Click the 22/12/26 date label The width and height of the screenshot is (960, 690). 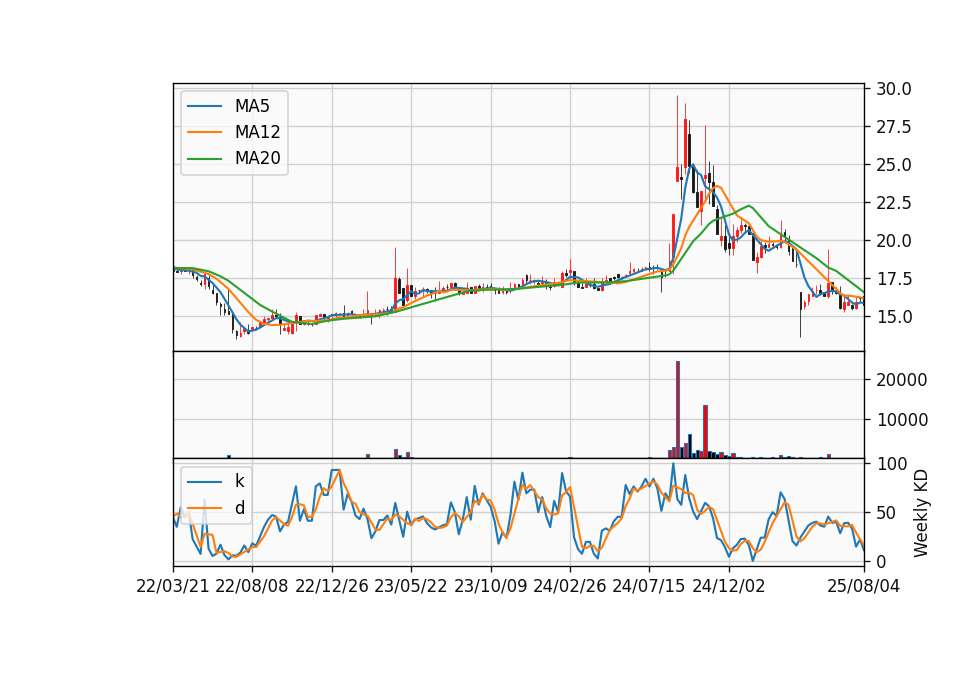(332, 587)
